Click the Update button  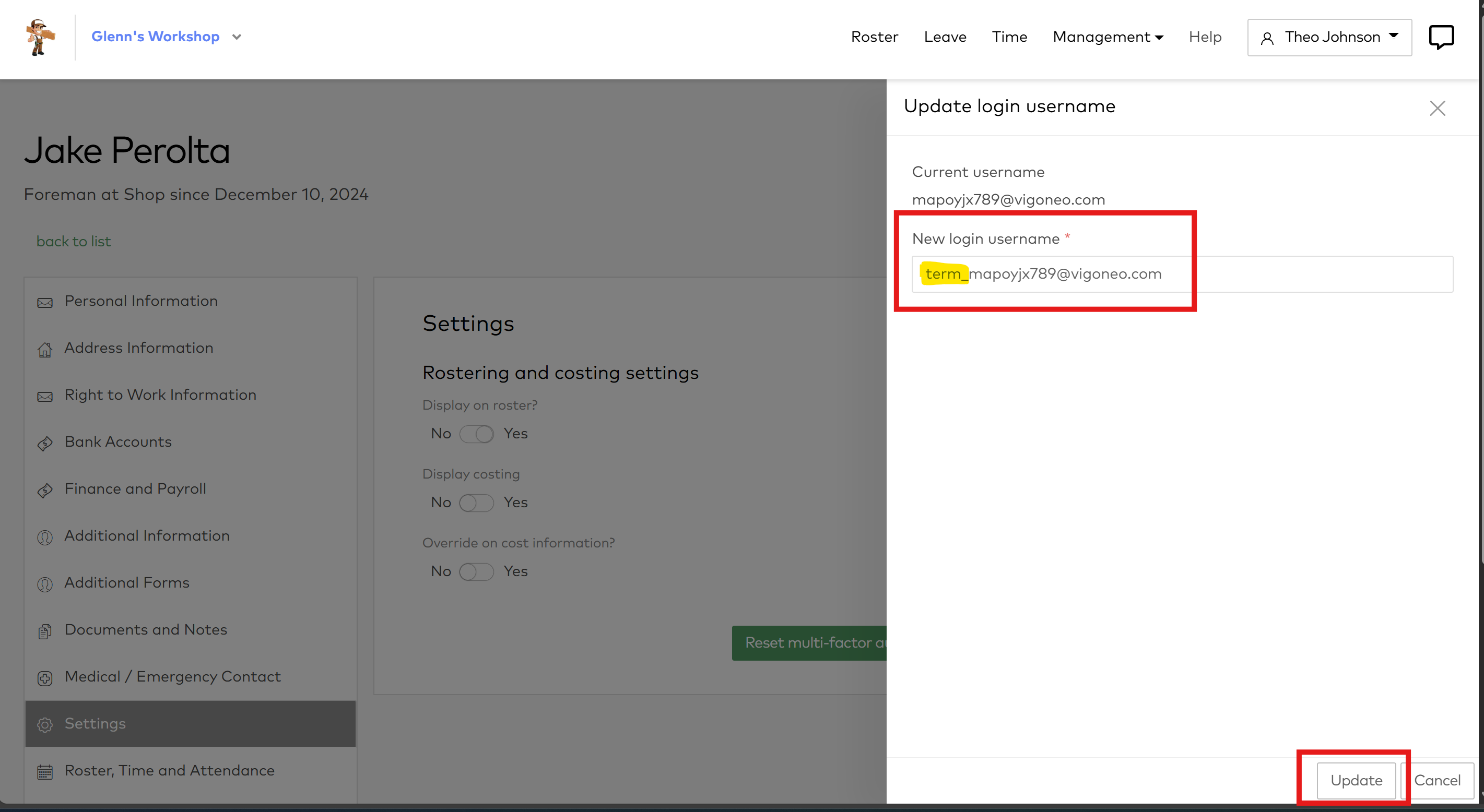(1356, 780)
